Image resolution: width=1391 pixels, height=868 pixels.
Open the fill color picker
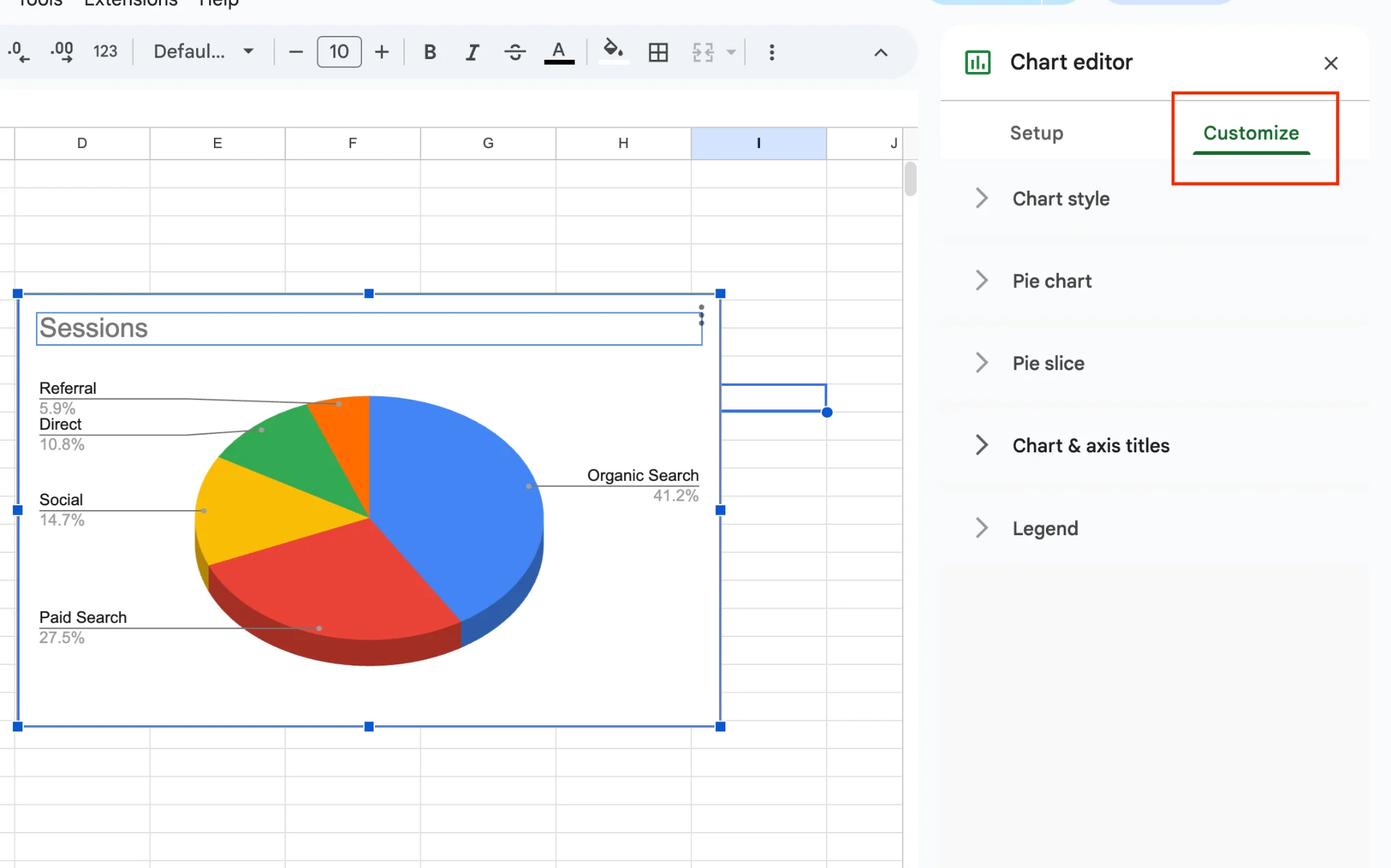tap(613, 52)
